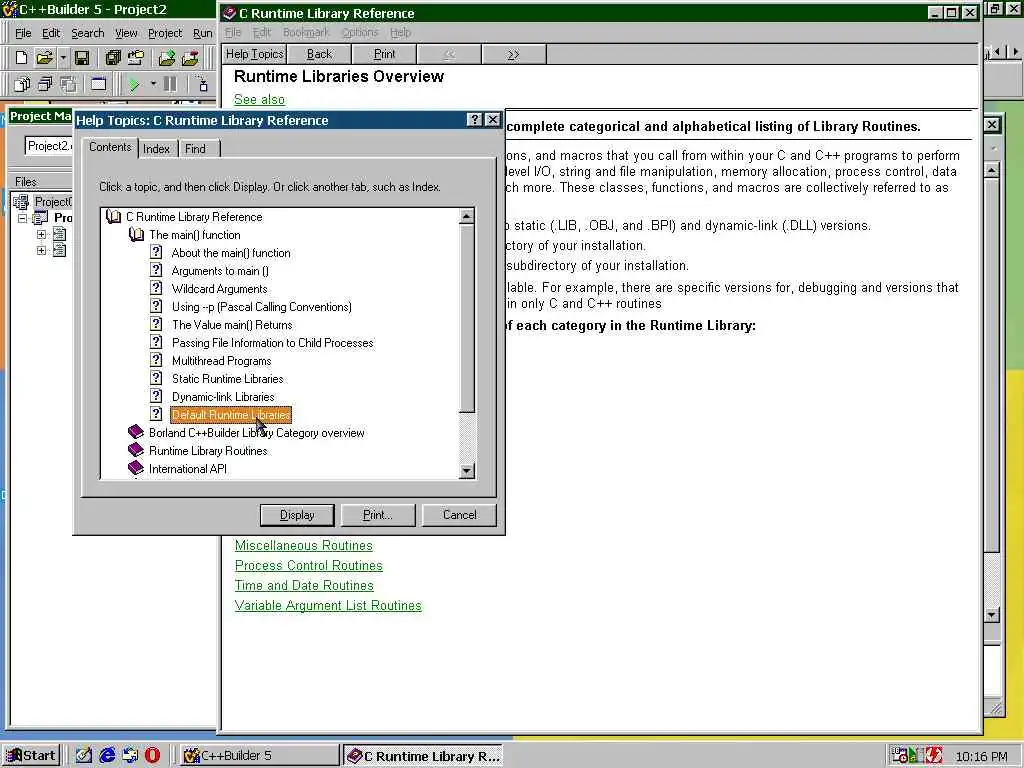Open the View menu in C++Builder
1024x768 pixels.
[126, 33]
